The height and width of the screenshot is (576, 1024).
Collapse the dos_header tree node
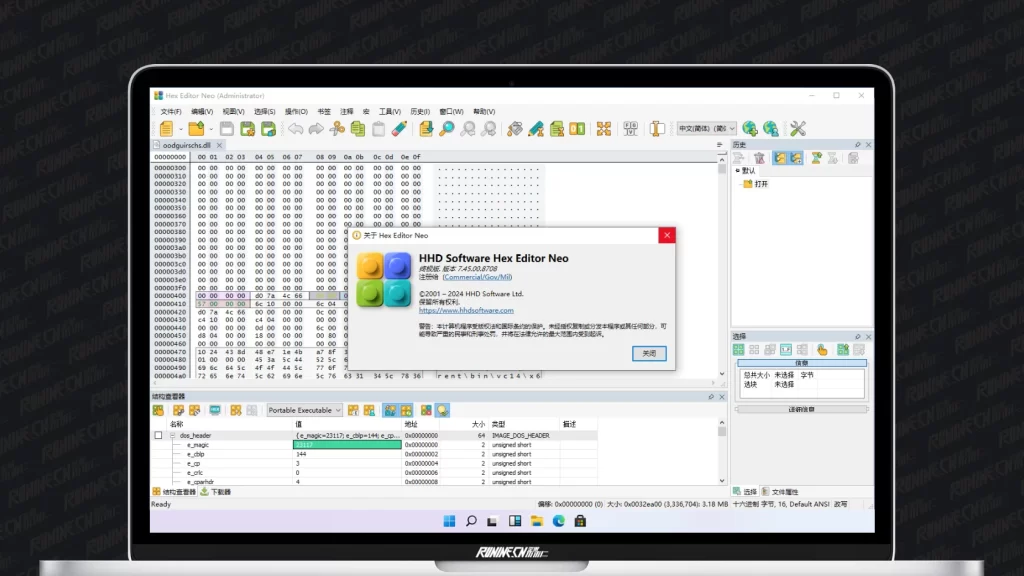click(172, 436)
